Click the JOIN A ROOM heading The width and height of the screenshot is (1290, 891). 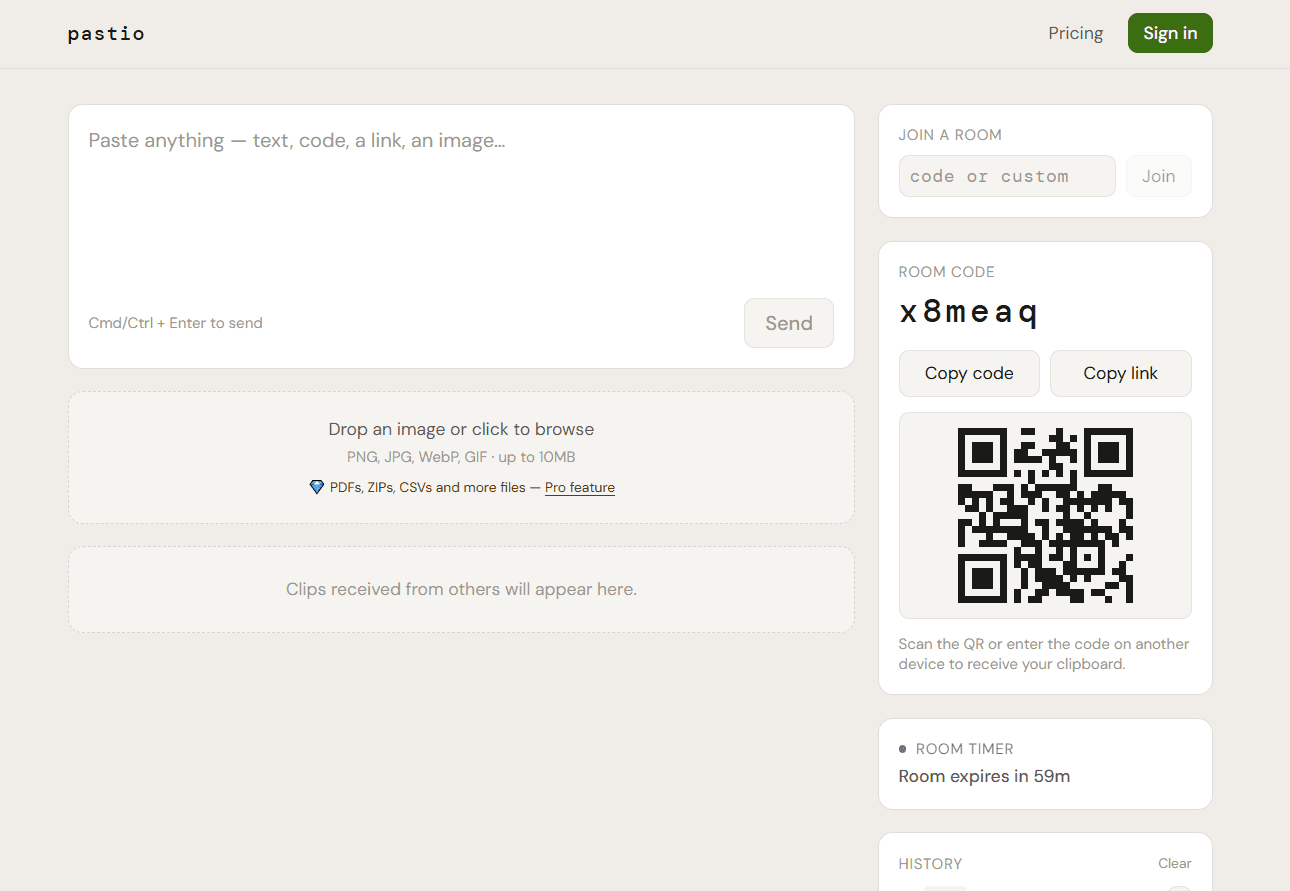pos(950,135)
